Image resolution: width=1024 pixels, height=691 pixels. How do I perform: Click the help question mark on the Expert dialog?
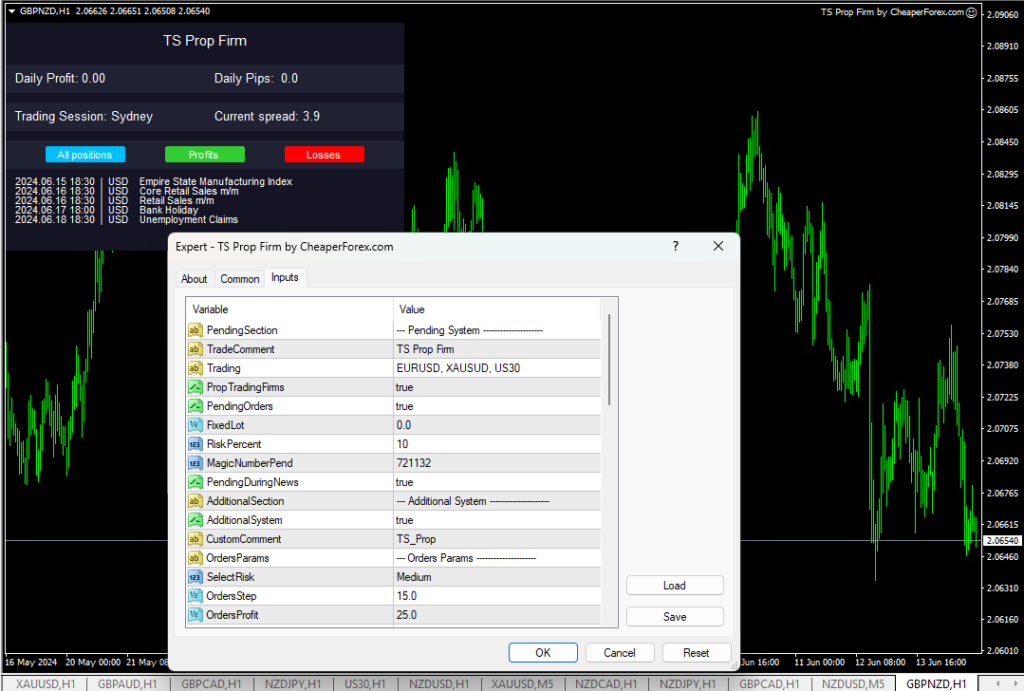[x=675, y=246]
